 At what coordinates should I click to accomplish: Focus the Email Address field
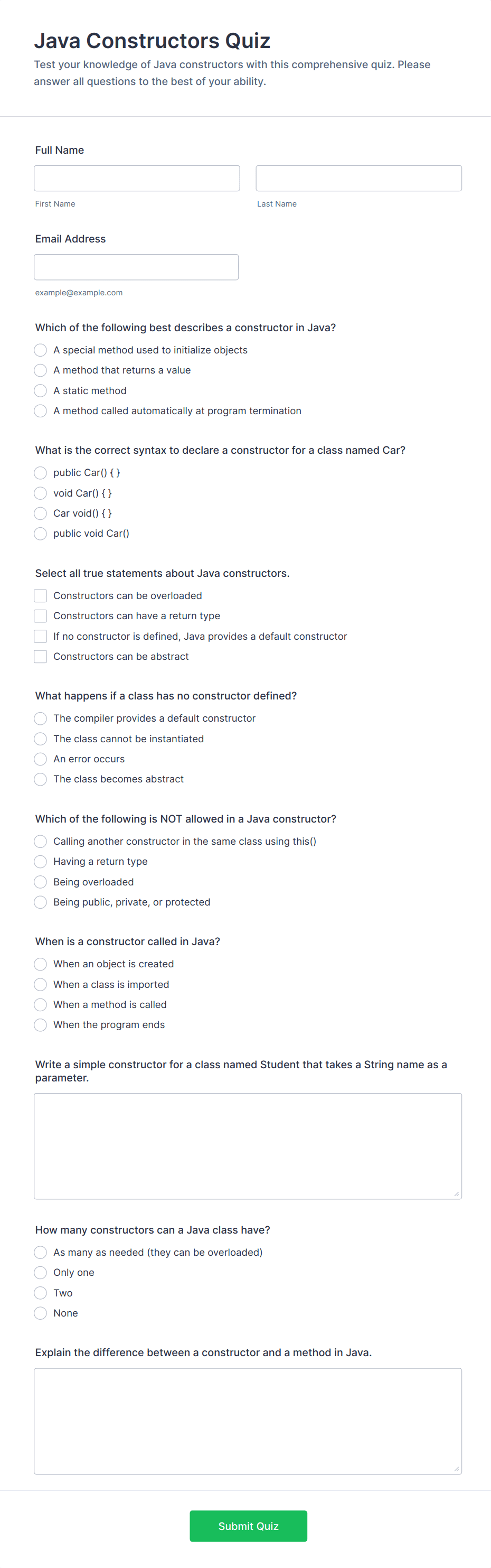(136, 267)
